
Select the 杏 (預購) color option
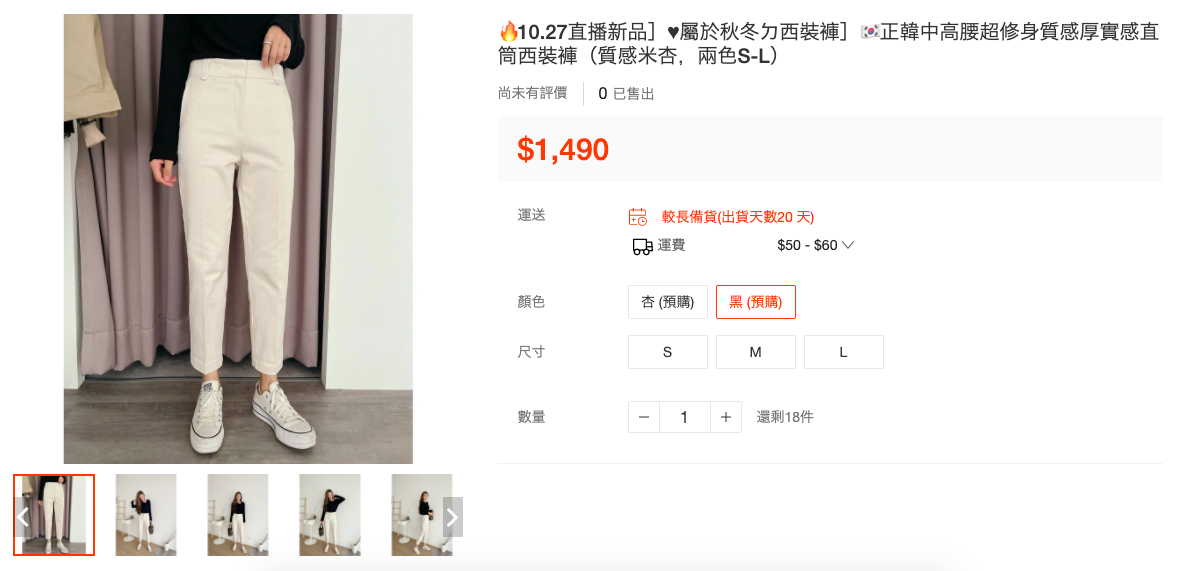click(x=668, y=302)
